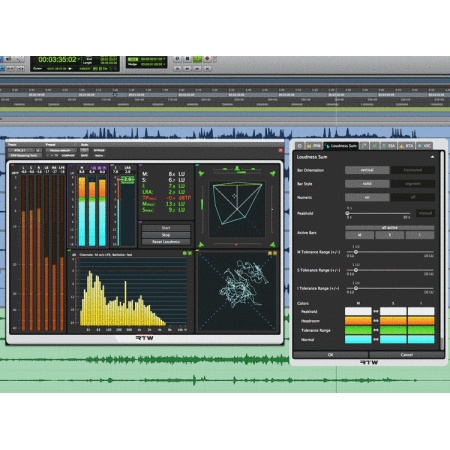450x450 pixels.
Task: Toggle the manual Peakhold button
Action: pos(425,213)
